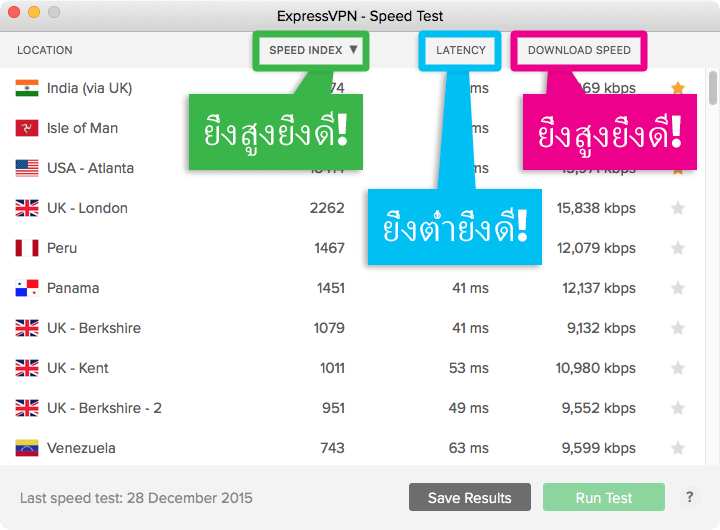Star the UK - Berkshire row
Screen dimensions: 720x530
(678, 328)
